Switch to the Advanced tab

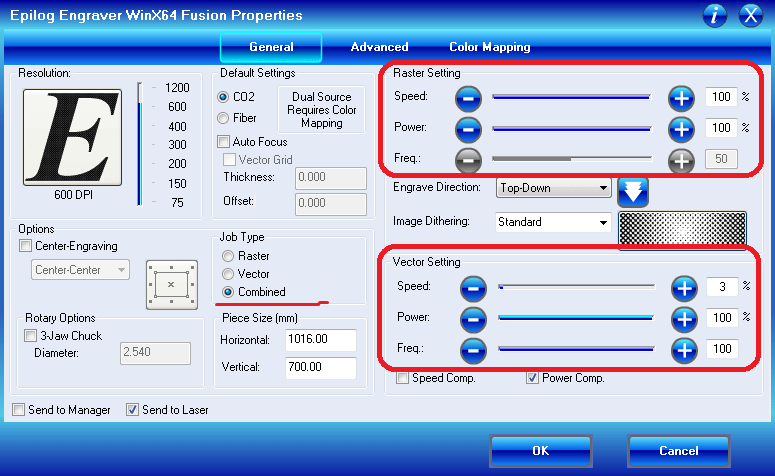point(379,47)
